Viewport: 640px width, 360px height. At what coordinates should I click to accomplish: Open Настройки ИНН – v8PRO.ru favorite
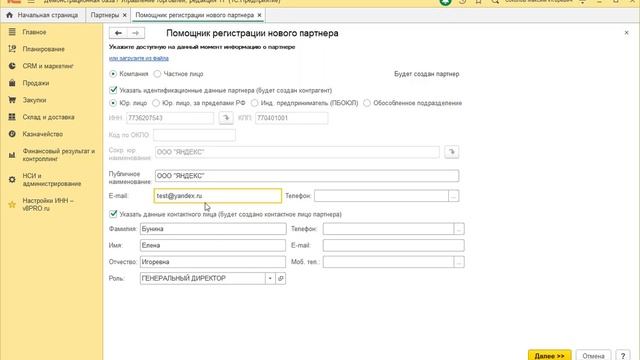click(x=48, y=204)
